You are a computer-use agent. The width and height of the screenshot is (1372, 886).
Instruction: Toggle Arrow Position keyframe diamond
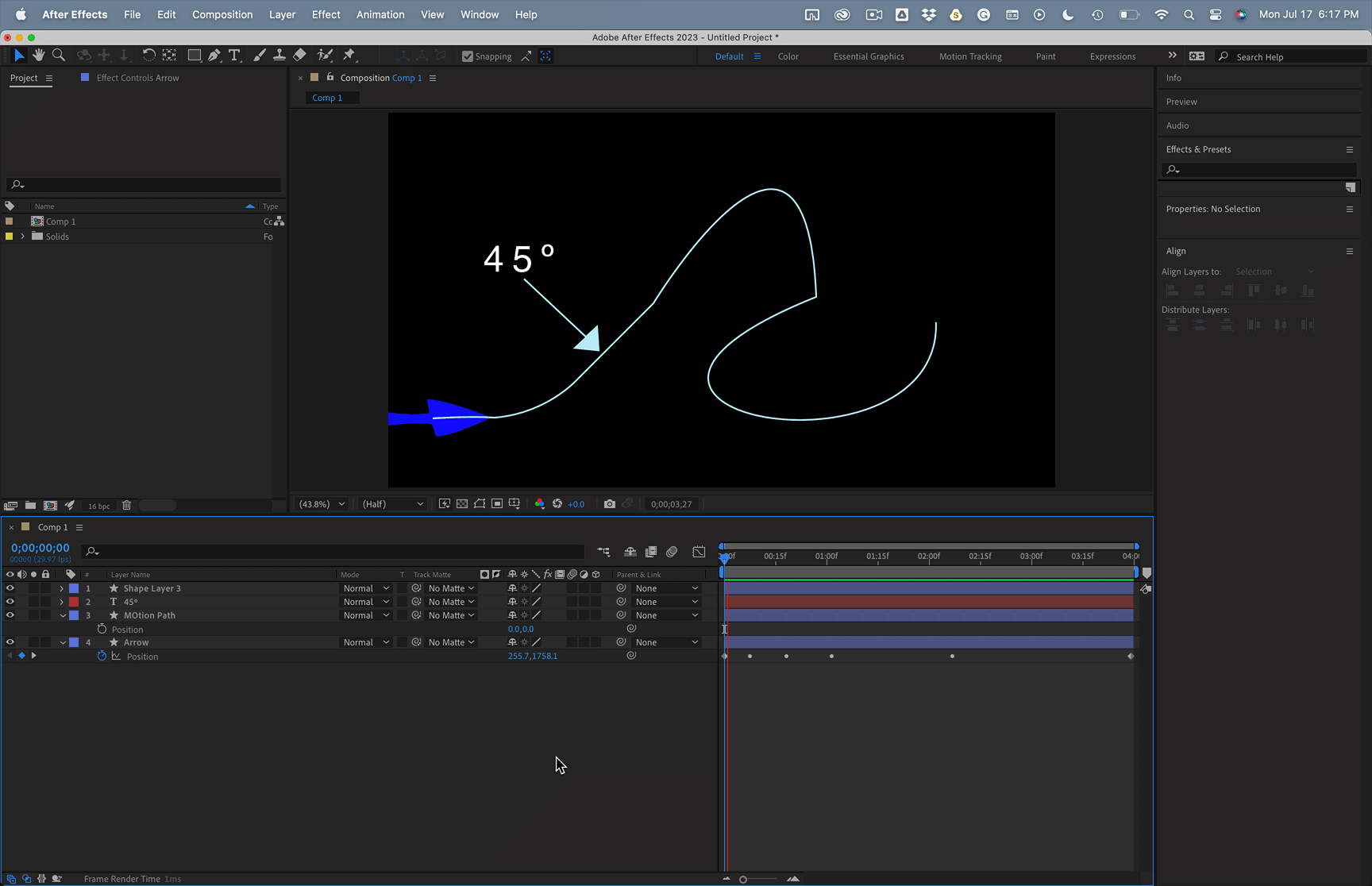pyautogui.click(x=21, y=656)
